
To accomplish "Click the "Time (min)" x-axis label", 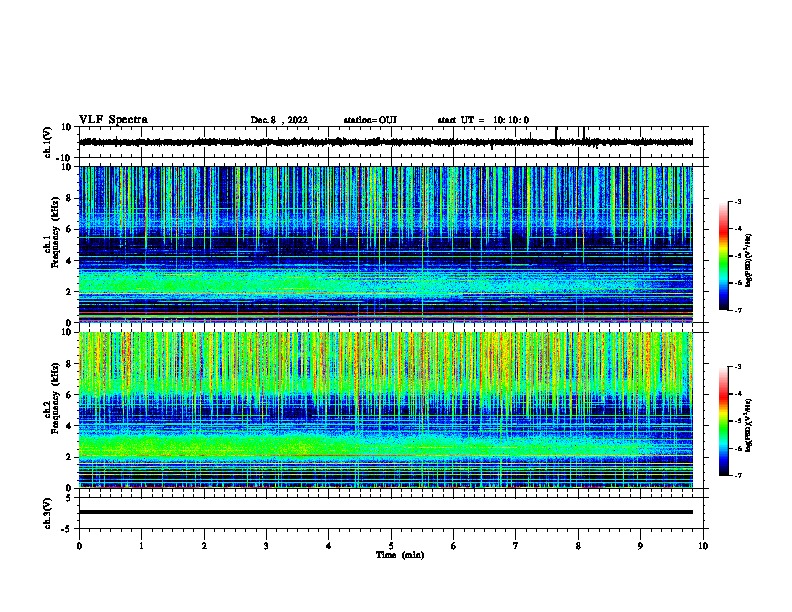I will (x=400, y=555).
